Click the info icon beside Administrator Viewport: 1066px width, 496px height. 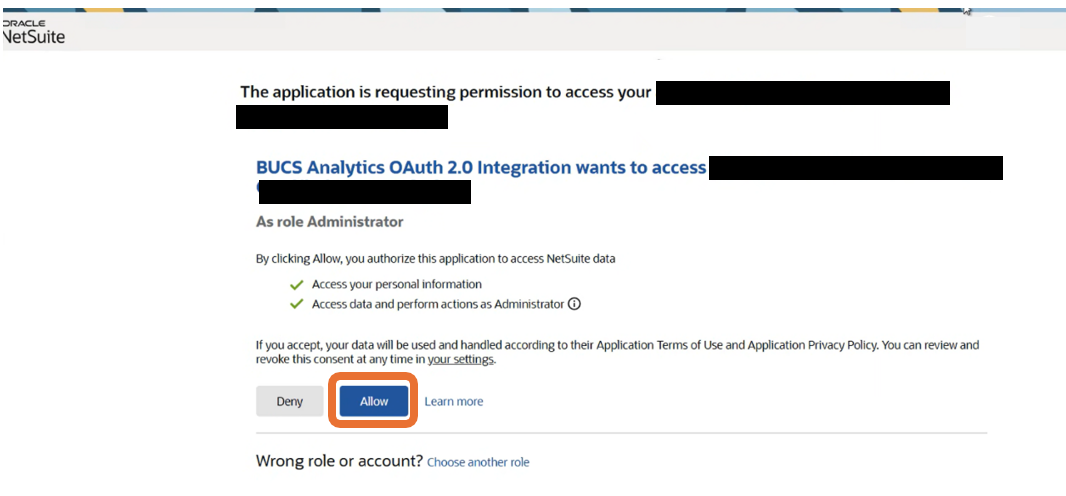tap(574, 305)
